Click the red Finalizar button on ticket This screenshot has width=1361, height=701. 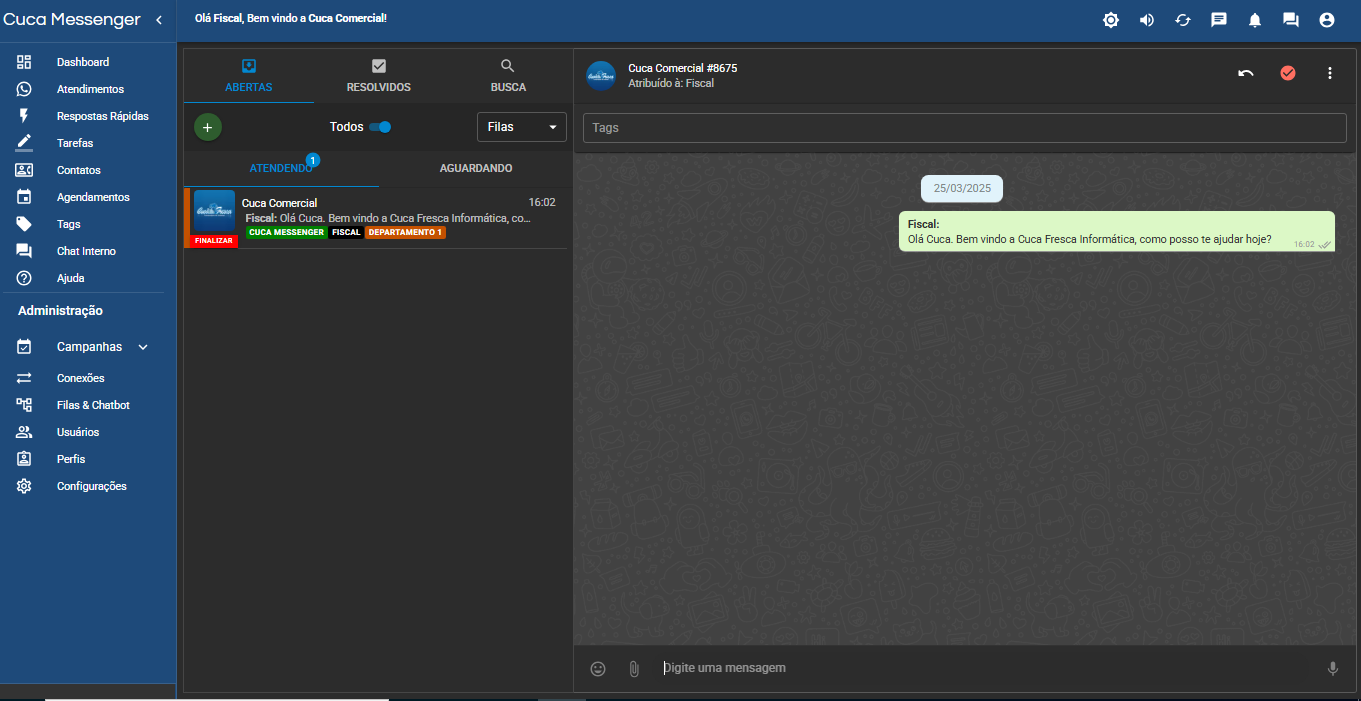click(x=214, y=241)
